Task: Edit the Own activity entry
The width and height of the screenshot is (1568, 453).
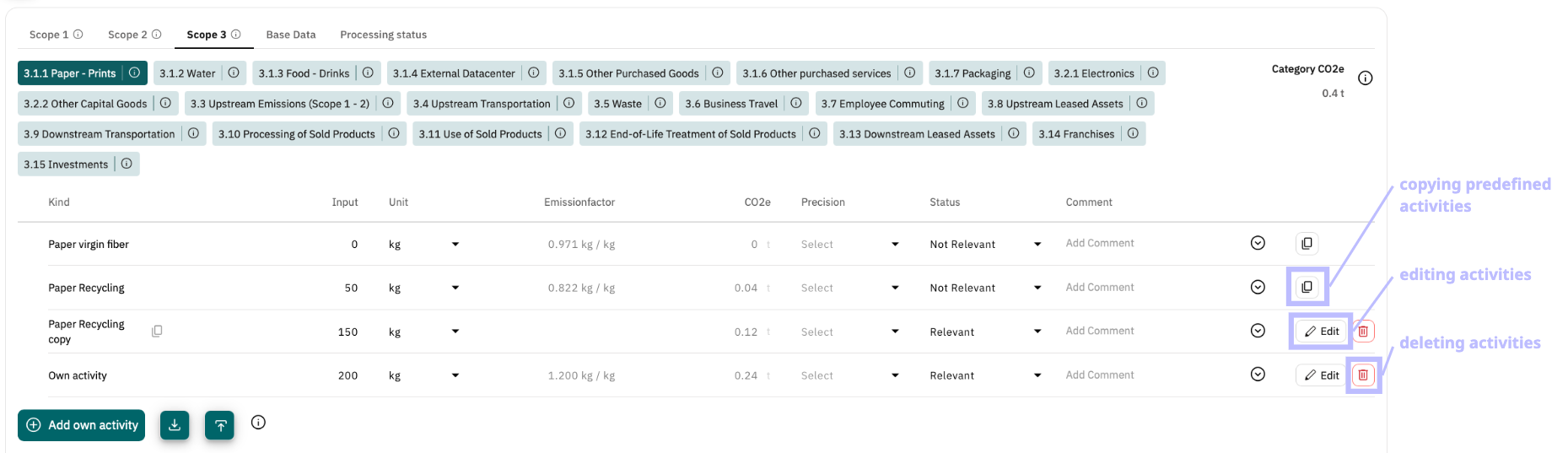Action: [x=1321, y=375]
